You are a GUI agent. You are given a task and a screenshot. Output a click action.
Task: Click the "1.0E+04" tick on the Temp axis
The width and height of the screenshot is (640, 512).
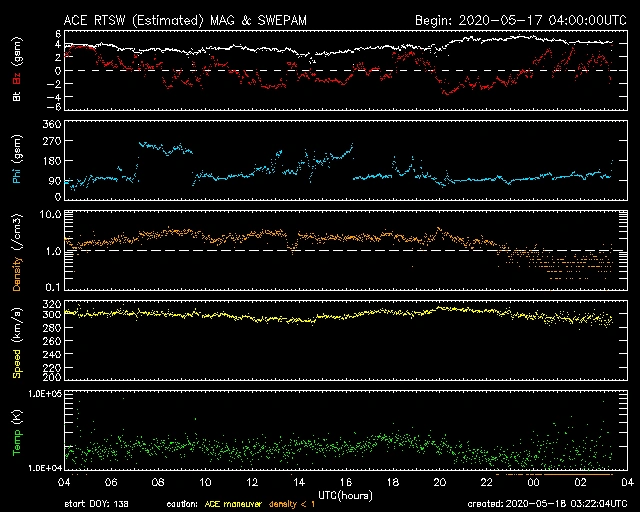coord(45,468)
